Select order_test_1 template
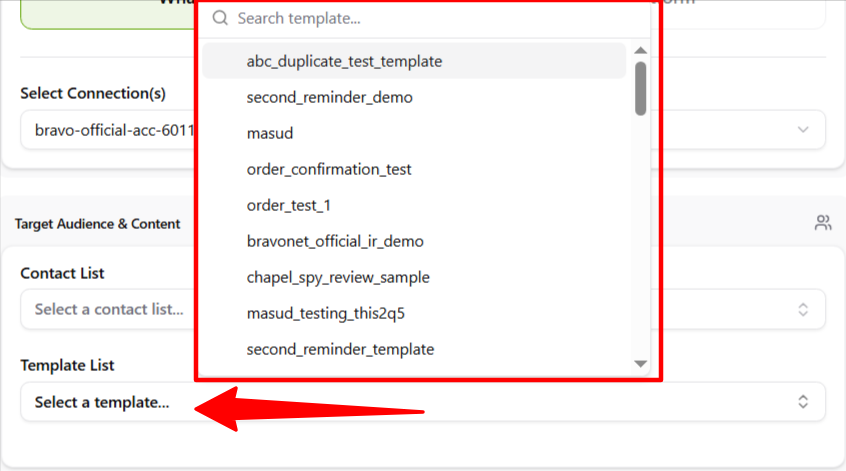This screenshot has width=846, height=471. coord(288,205)
